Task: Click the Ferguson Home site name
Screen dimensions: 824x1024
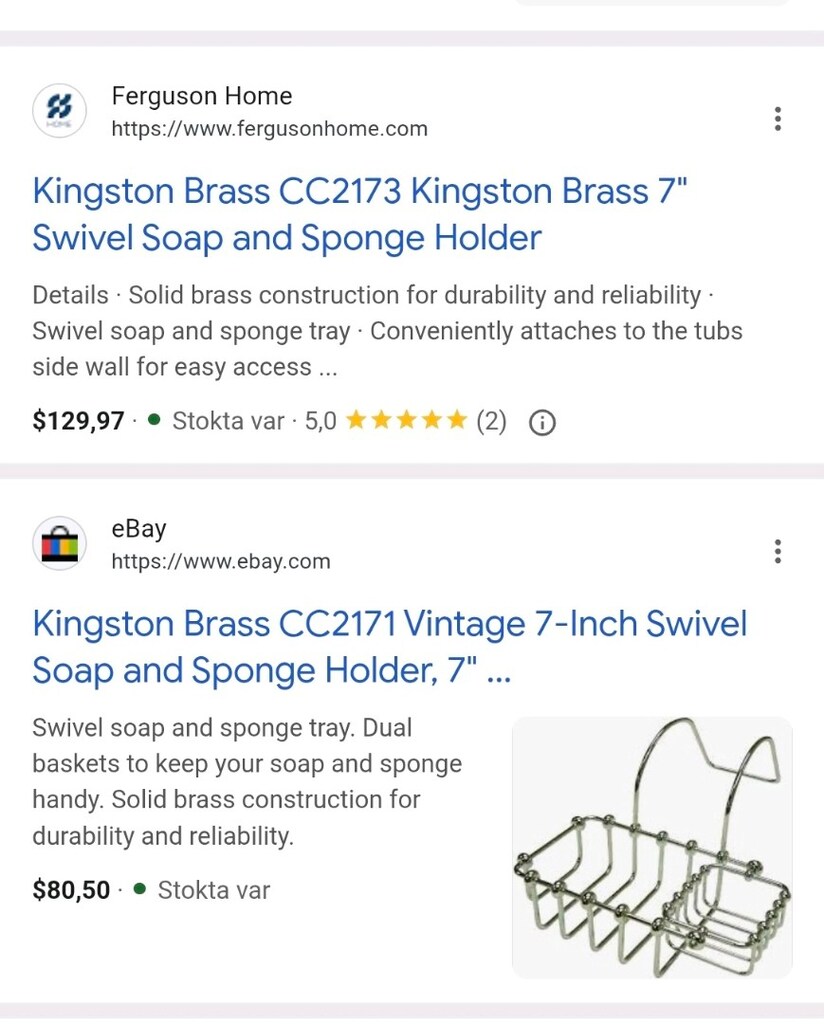Action: pyautogui.click(x=202, y=96)
